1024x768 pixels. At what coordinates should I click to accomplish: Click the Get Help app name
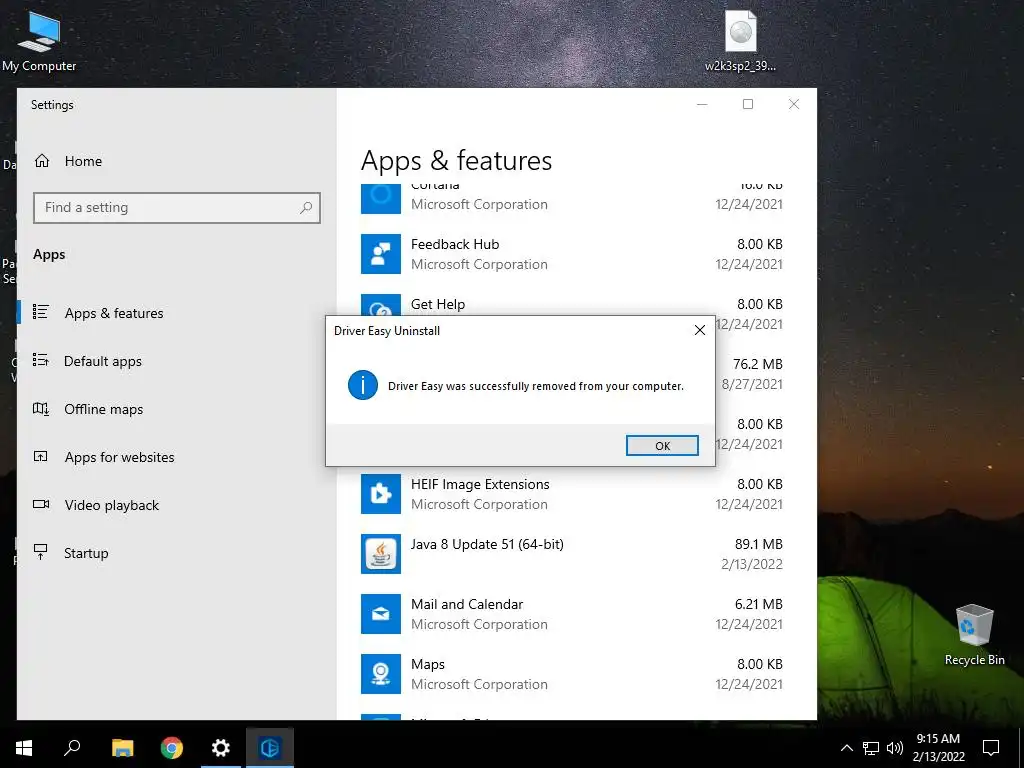[x=438, y=304]
